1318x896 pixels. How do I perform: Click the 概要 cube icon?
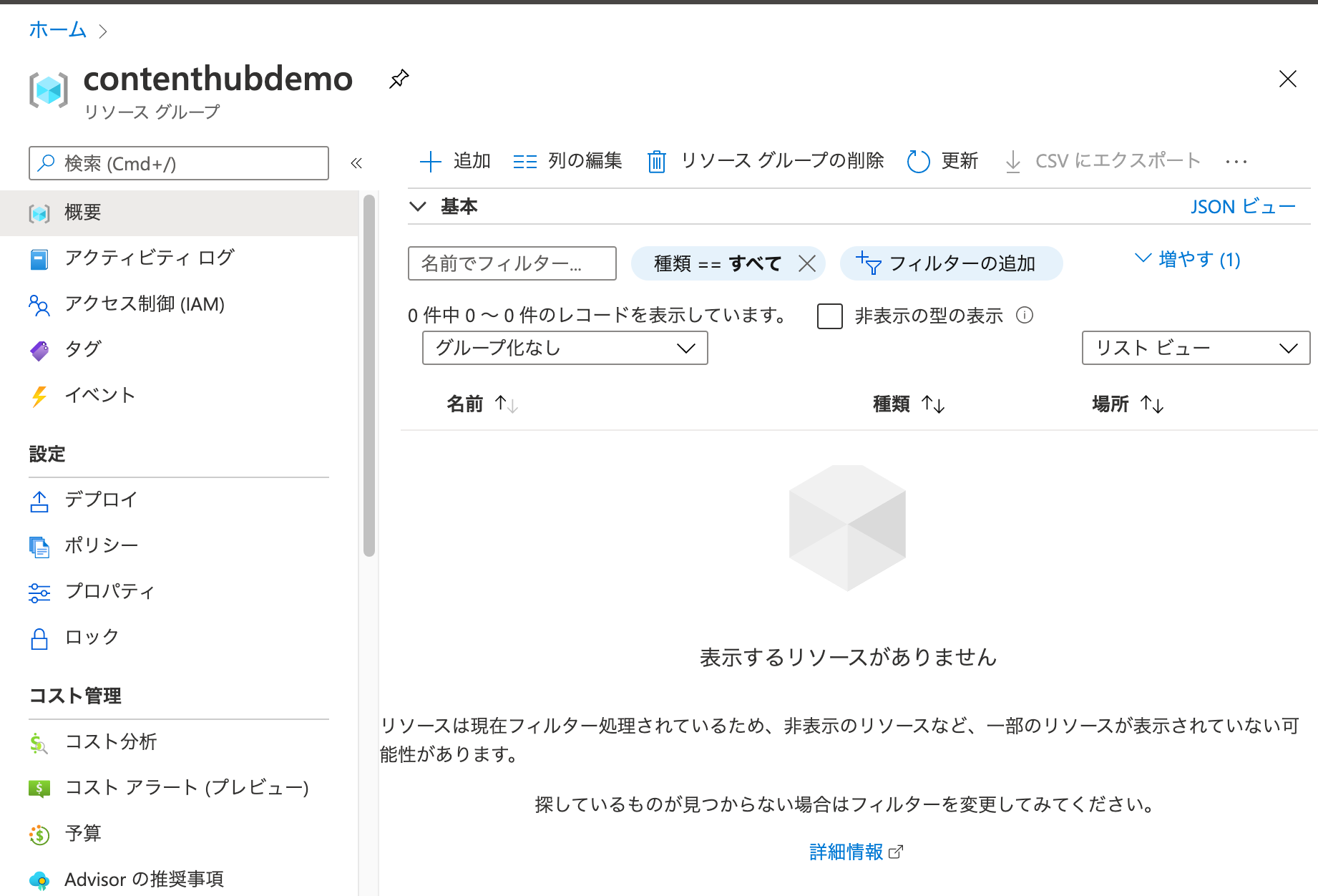39,213
